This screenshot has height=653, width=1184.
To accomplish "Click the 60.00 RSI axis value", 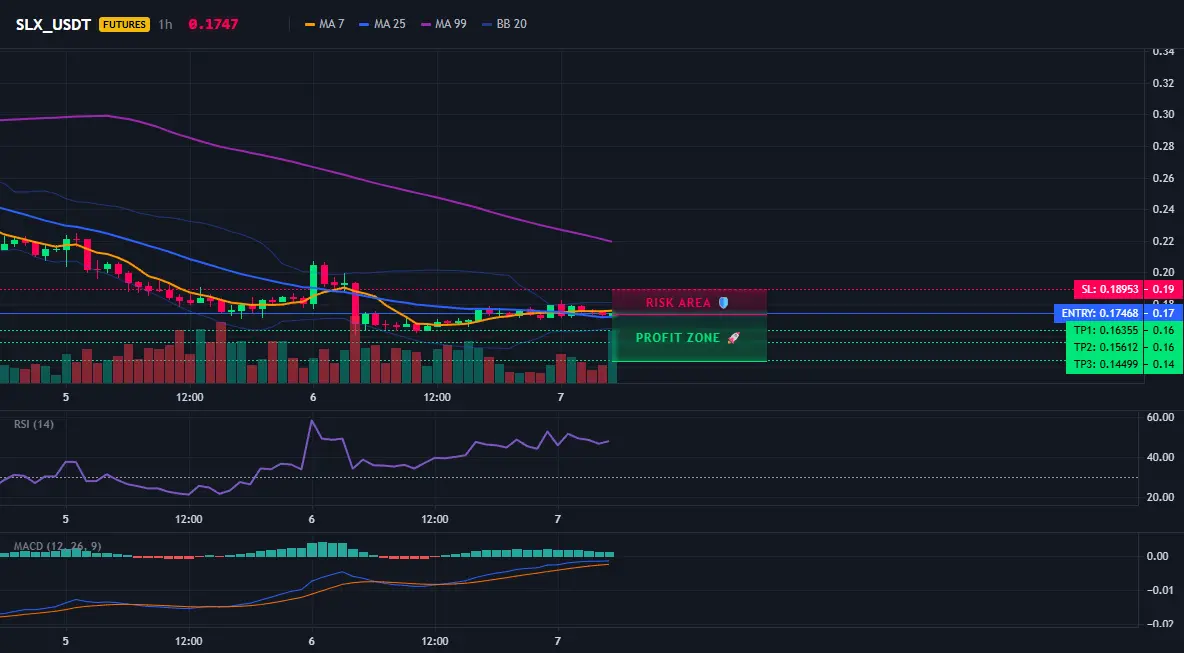I will [1161, 417].
